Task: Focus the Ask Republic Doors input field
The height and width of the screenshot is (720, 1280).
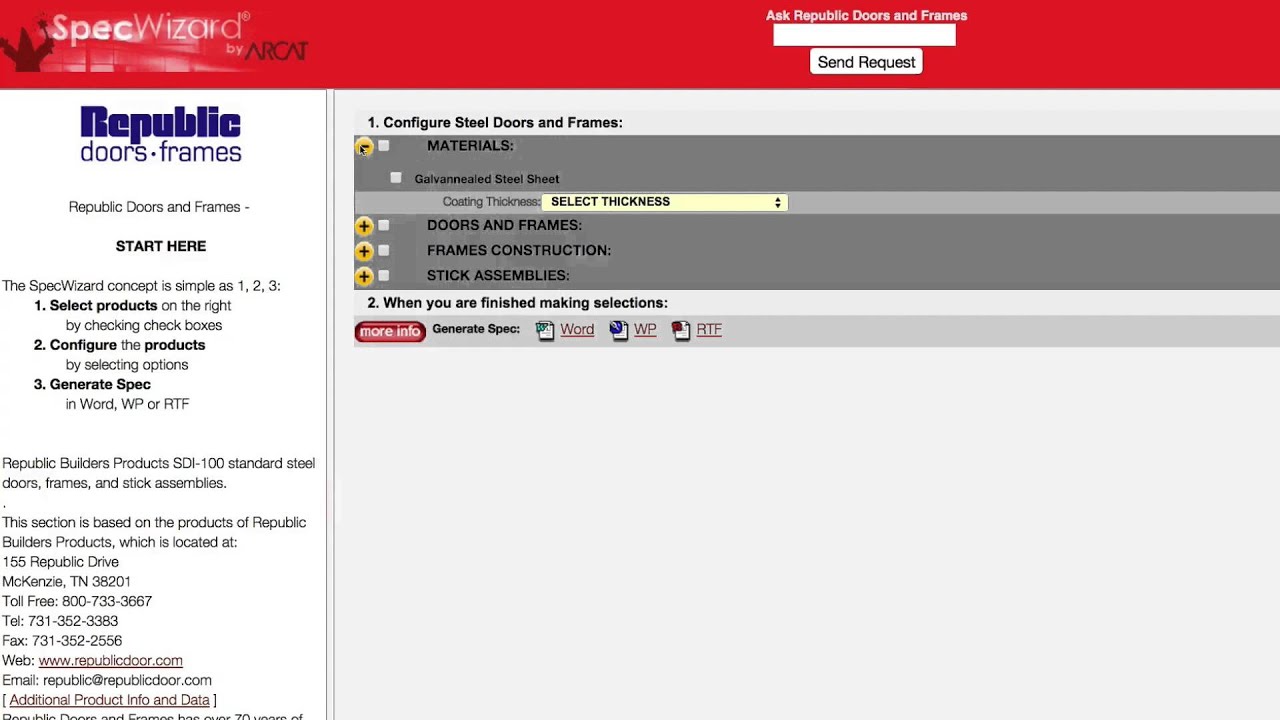Action: [865, 35]
